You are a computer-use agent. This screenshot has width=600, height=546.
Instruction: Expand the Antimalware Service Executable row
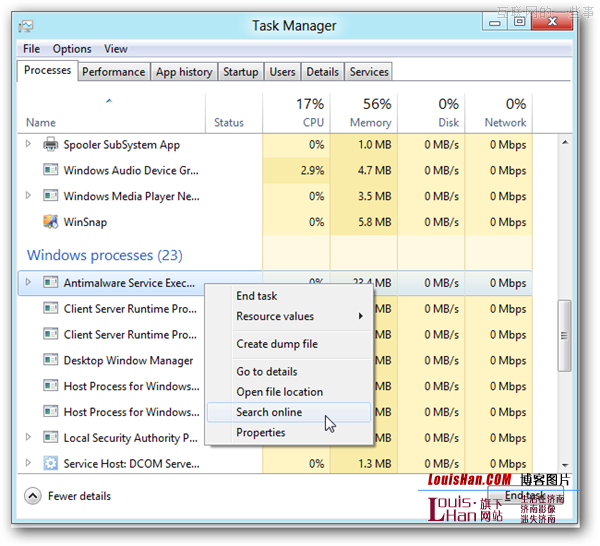click(28, 282)
